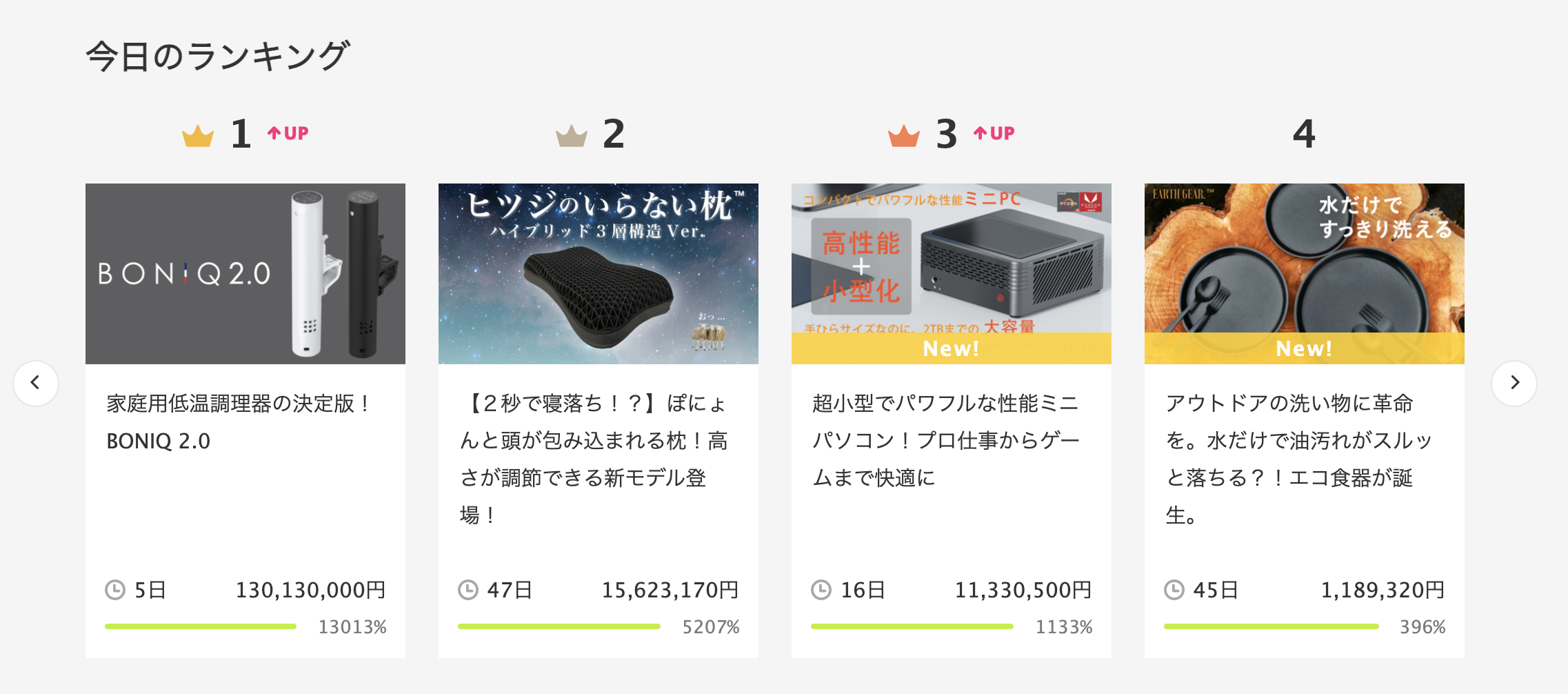
Task: Click the bronze crown rank 3 icon
Action: (904, 136)
